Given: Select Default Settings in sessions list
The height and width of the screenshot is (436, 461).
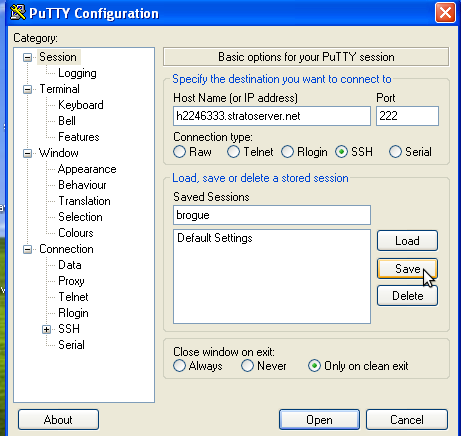Looking at the screenshot, I should point(215,238).
